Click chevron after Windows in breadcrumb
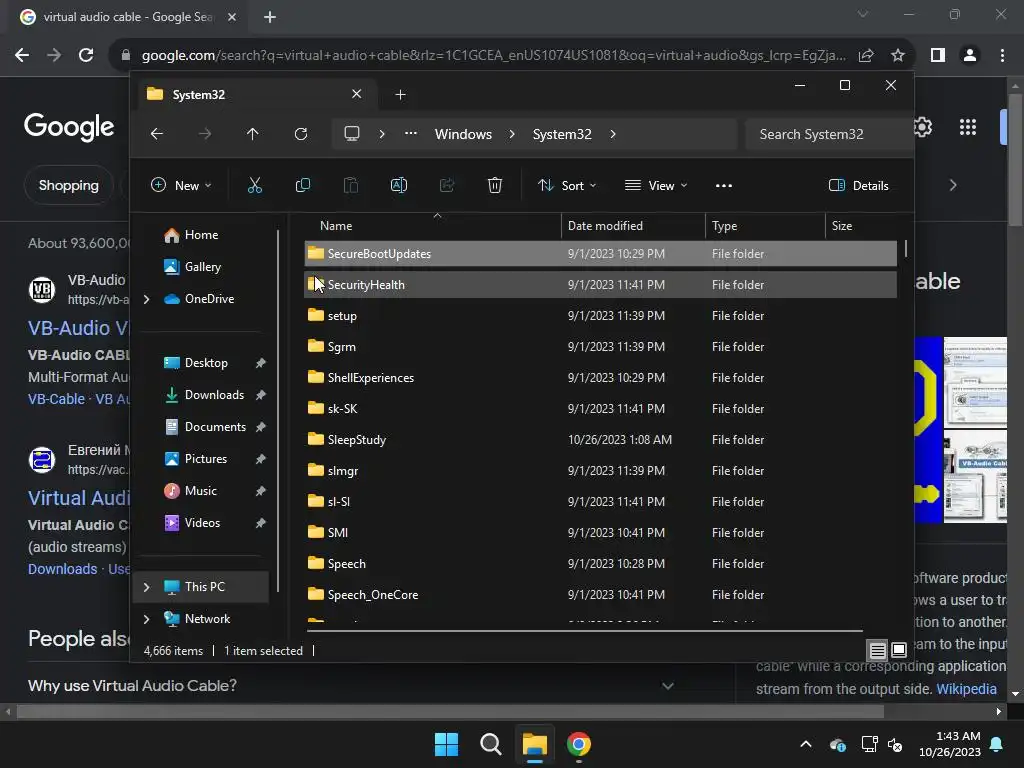 [512, 134]
